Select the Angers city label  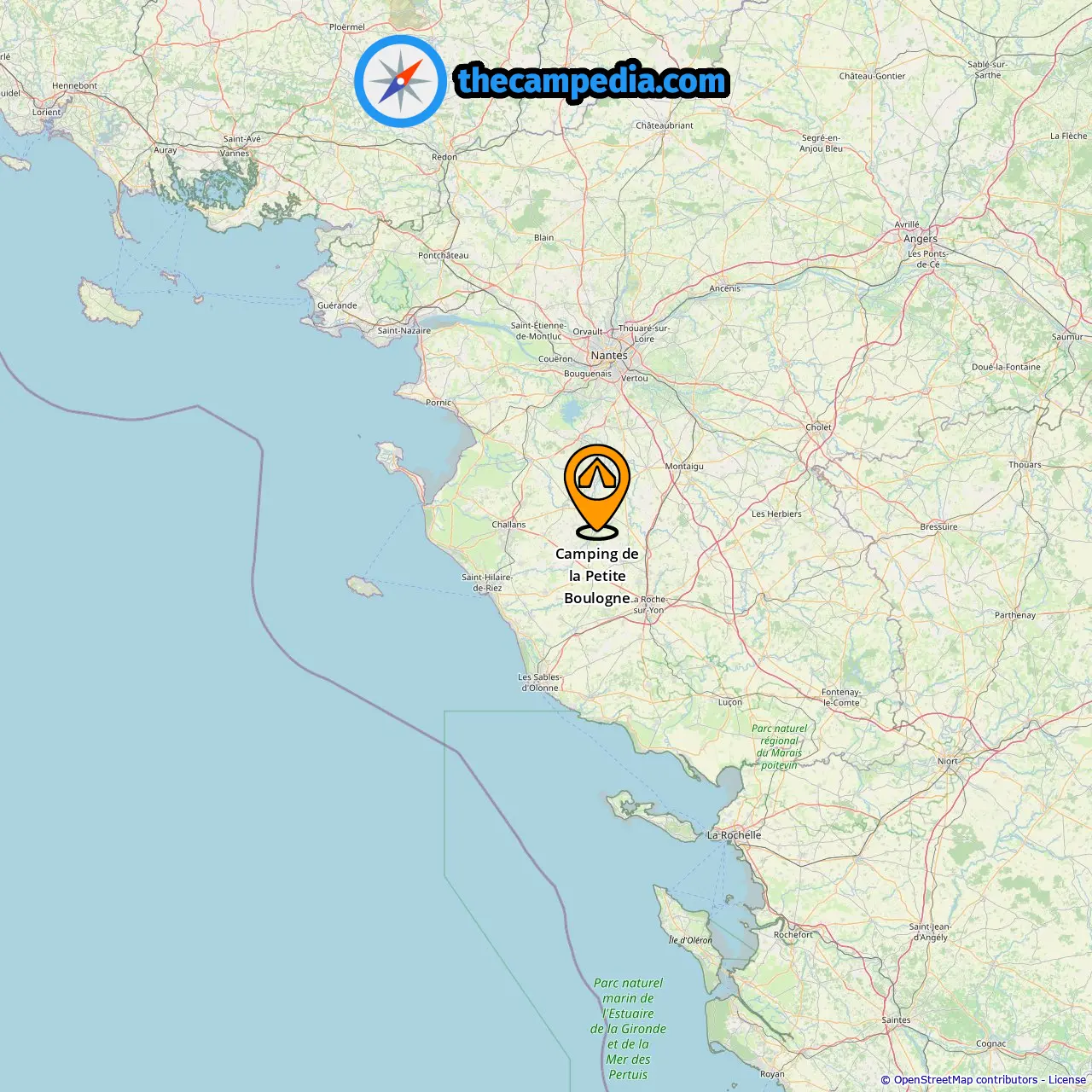[x=921, y=239]
